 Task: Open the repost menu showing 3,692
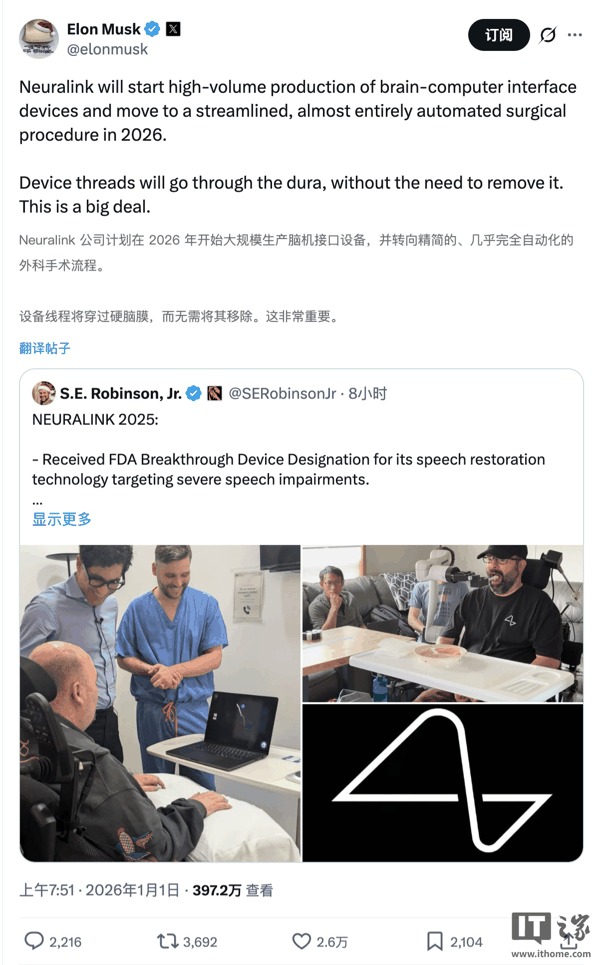pyautogui.click(x=167, y=941)
